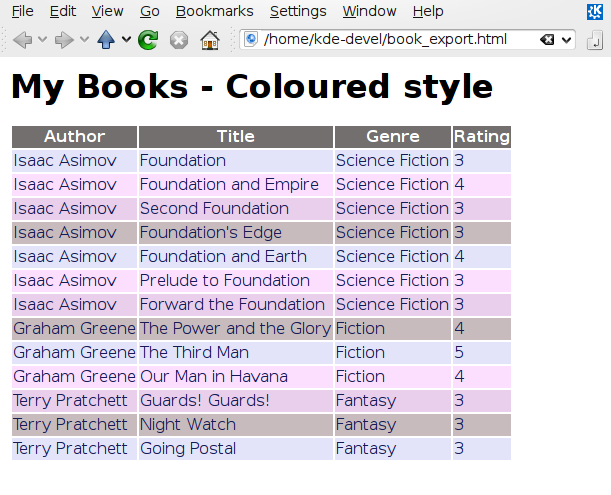Click the Title column header
611x495 pixels.
coord(236,137)
